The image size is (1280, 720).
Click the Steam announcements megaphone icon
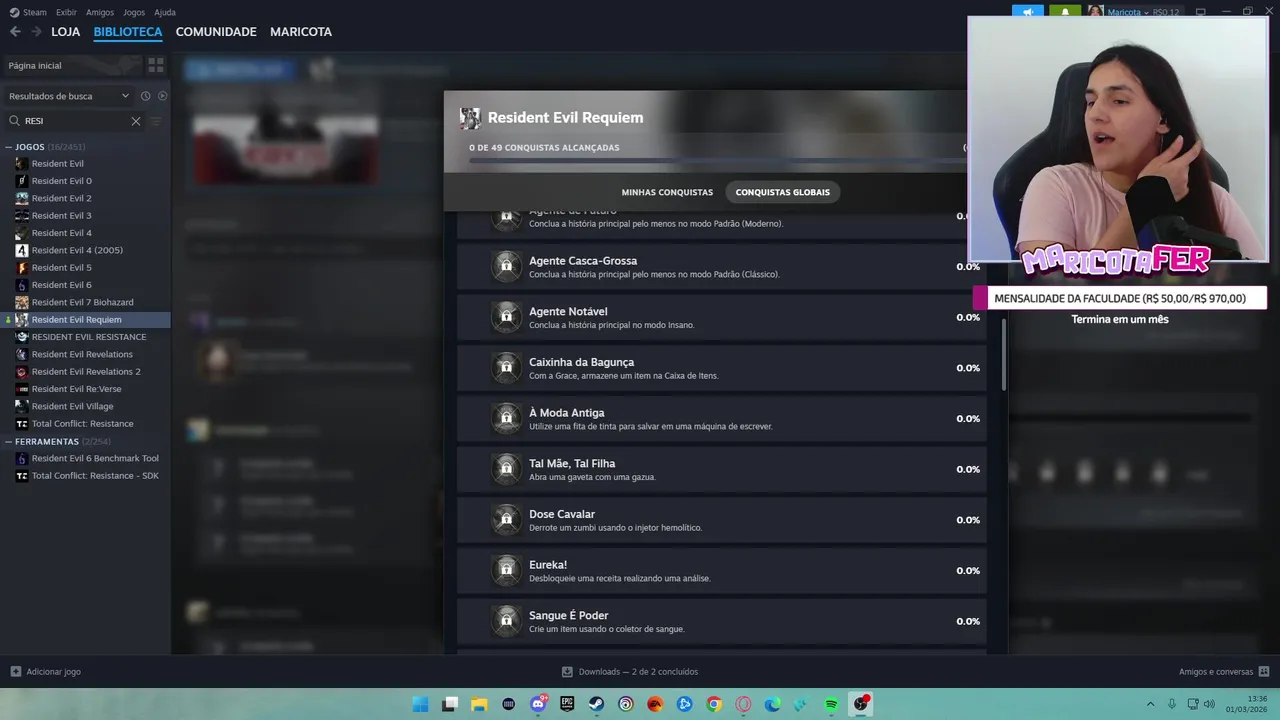[x=1027, y=12]
